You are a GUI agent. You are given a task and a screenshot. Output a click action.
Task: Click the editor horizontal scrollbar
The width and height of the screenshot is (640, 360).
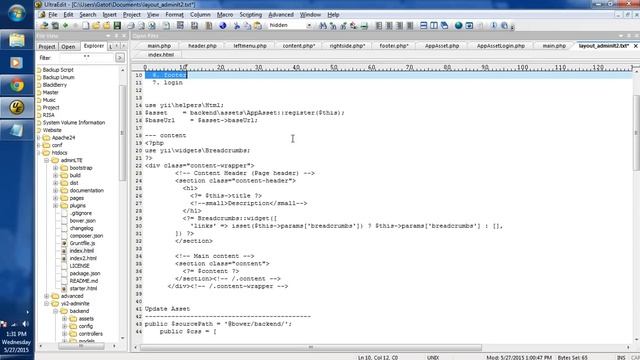click(311, 348)
